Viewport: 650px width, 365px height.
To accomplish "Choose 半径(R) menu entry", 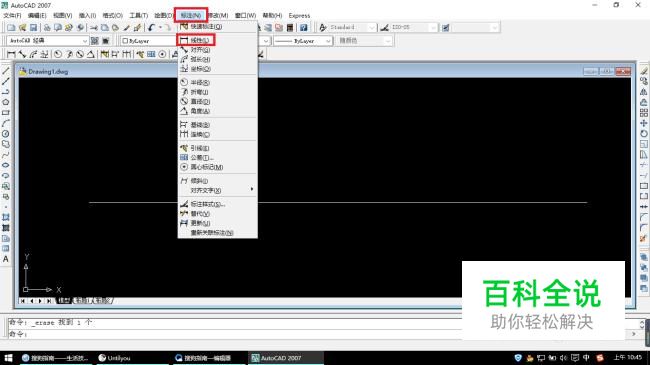I will point(218,83).
